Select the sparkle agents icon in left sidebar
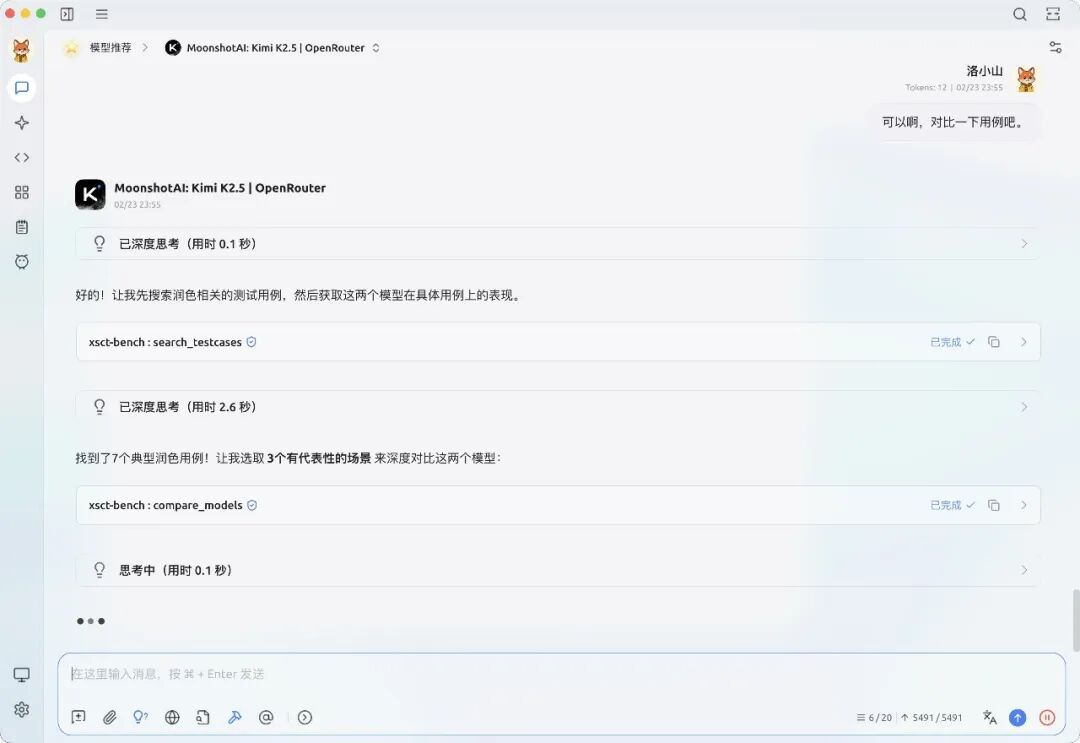 (21, 122)
